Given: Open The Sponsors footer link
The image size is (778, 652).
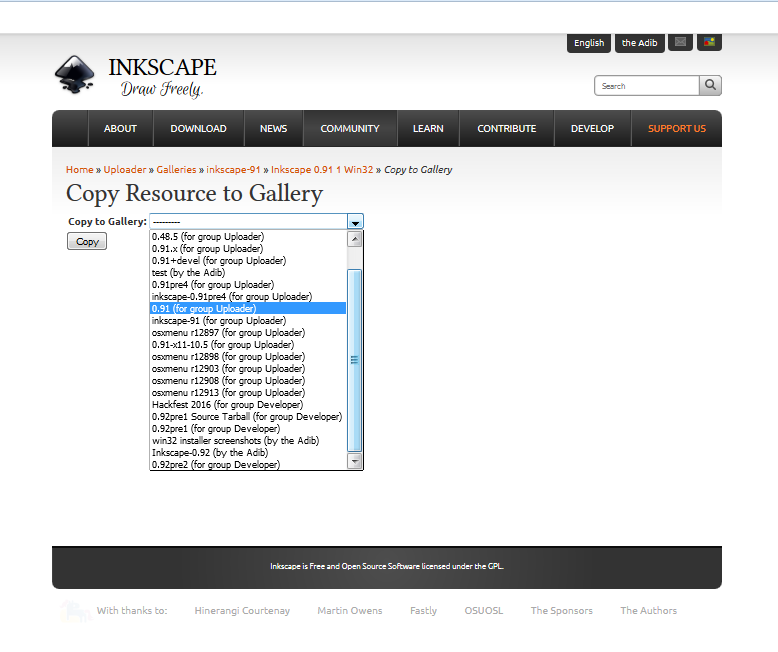Looking at the screenshot, I should click(x=562, y=611).
